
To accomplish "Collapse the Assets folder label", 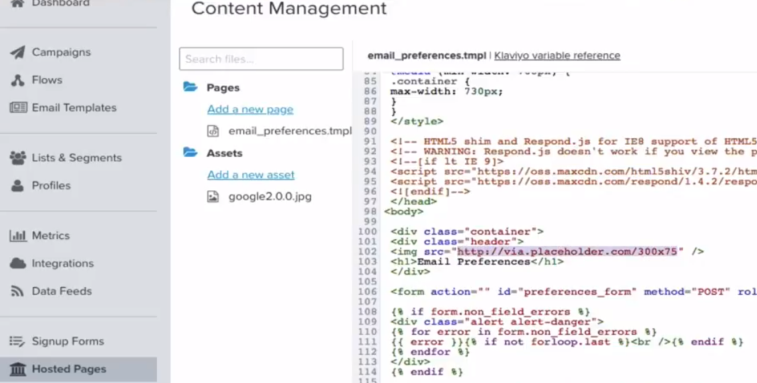I will 224,153.
